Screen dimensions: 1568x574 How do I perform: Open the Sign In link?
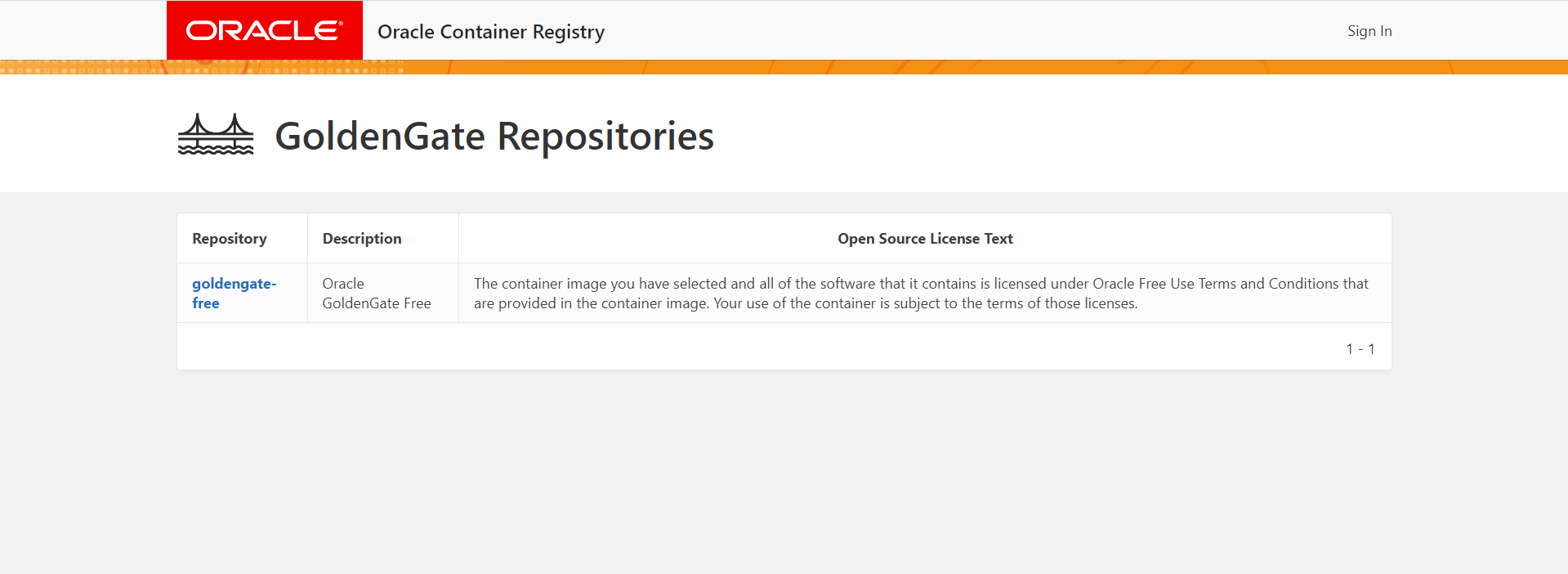(1369, 31)
